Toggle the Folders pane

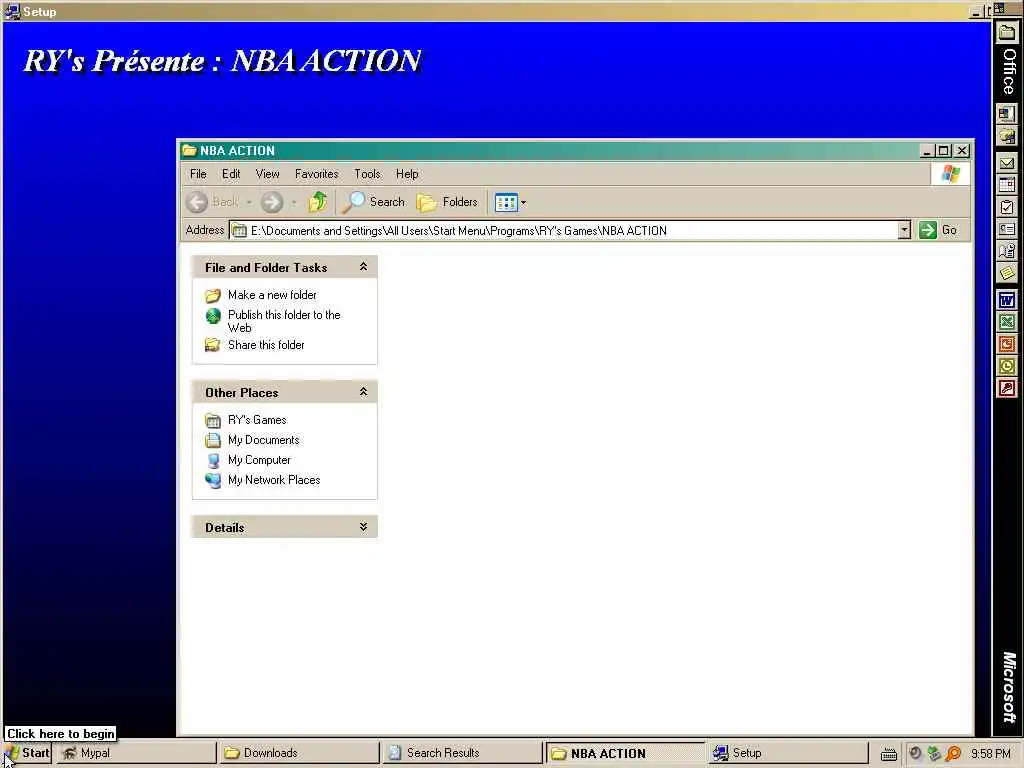(x=447, y=202)
